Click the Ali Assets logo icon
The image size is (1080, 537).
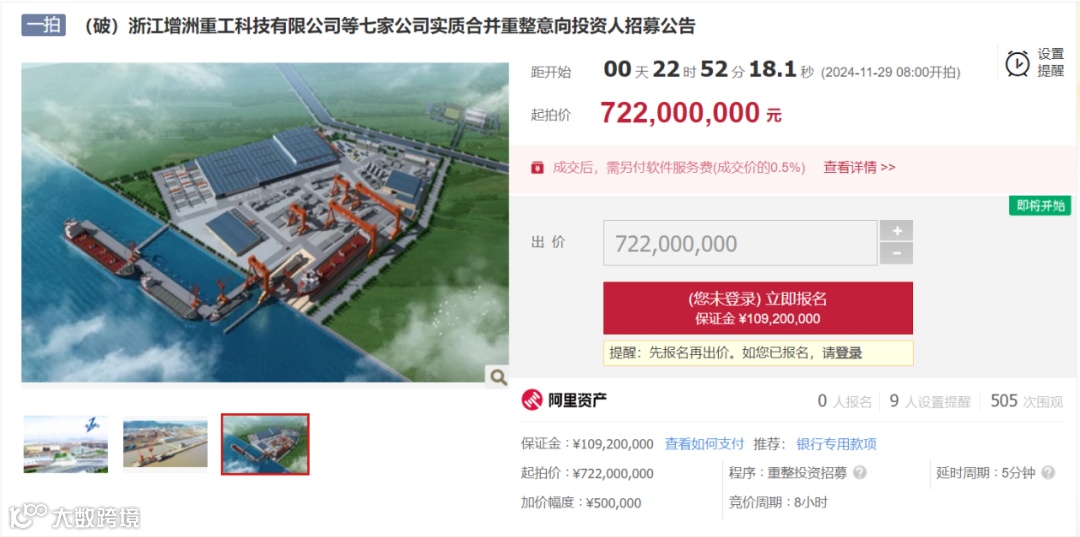pyautogui.click(x=532, y=400)
